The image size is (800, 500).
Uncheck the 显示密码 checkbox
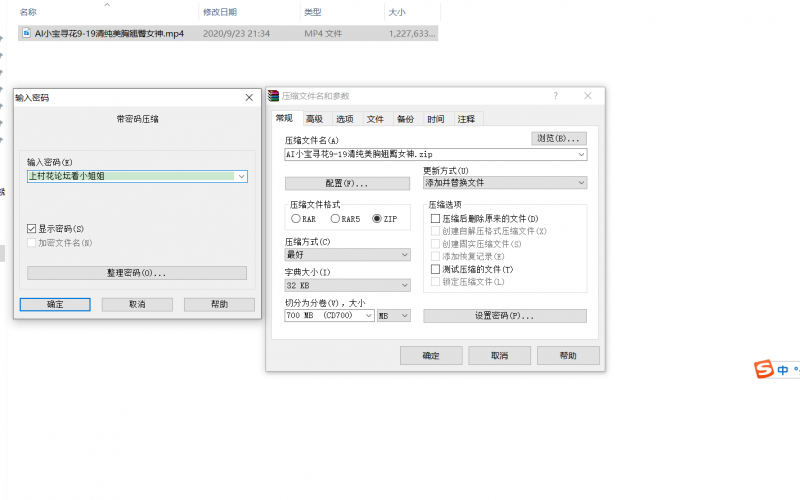click(x=32, y=229)
